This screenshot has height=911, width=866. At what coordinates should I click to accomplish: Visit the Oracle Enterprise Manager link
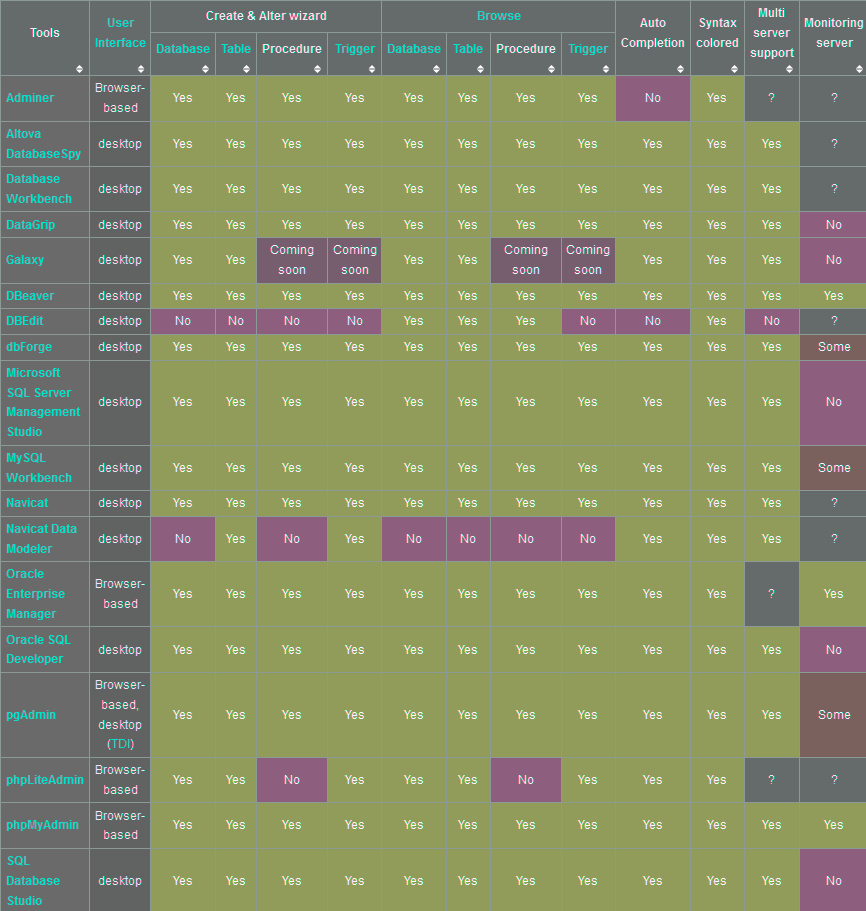pos(35,594)
